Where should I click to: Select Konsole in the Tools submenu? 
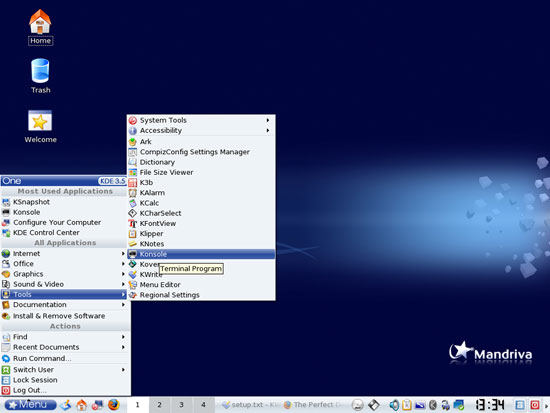(201, 254)
